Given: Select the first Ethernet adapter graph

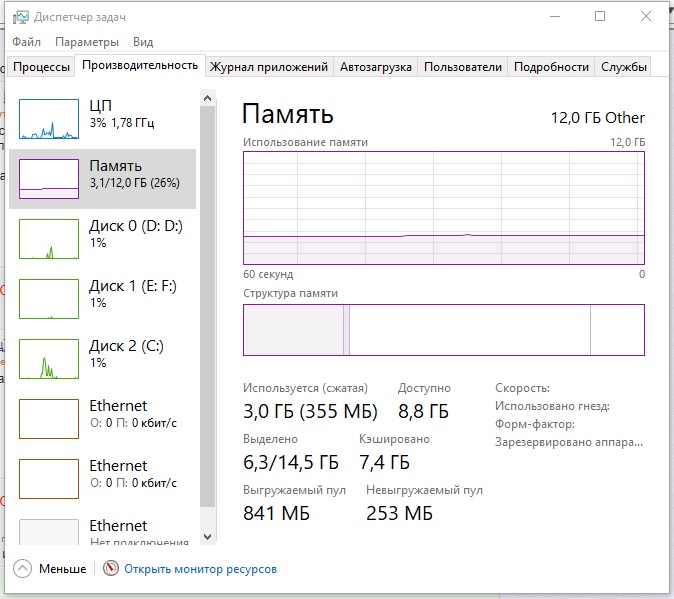Looking at the screenshot, I should 48,419.
